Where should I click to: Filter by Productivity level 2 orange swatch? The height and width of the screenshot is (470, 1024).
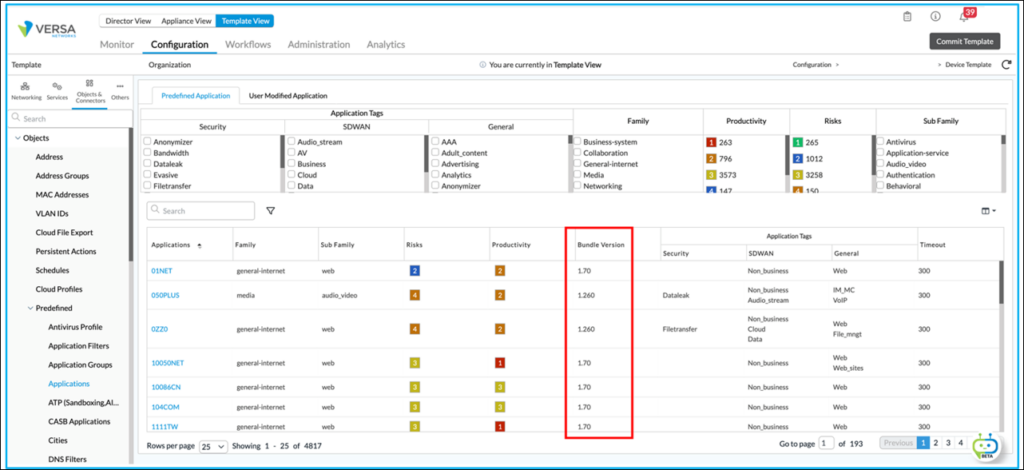(x=711, y=159)
